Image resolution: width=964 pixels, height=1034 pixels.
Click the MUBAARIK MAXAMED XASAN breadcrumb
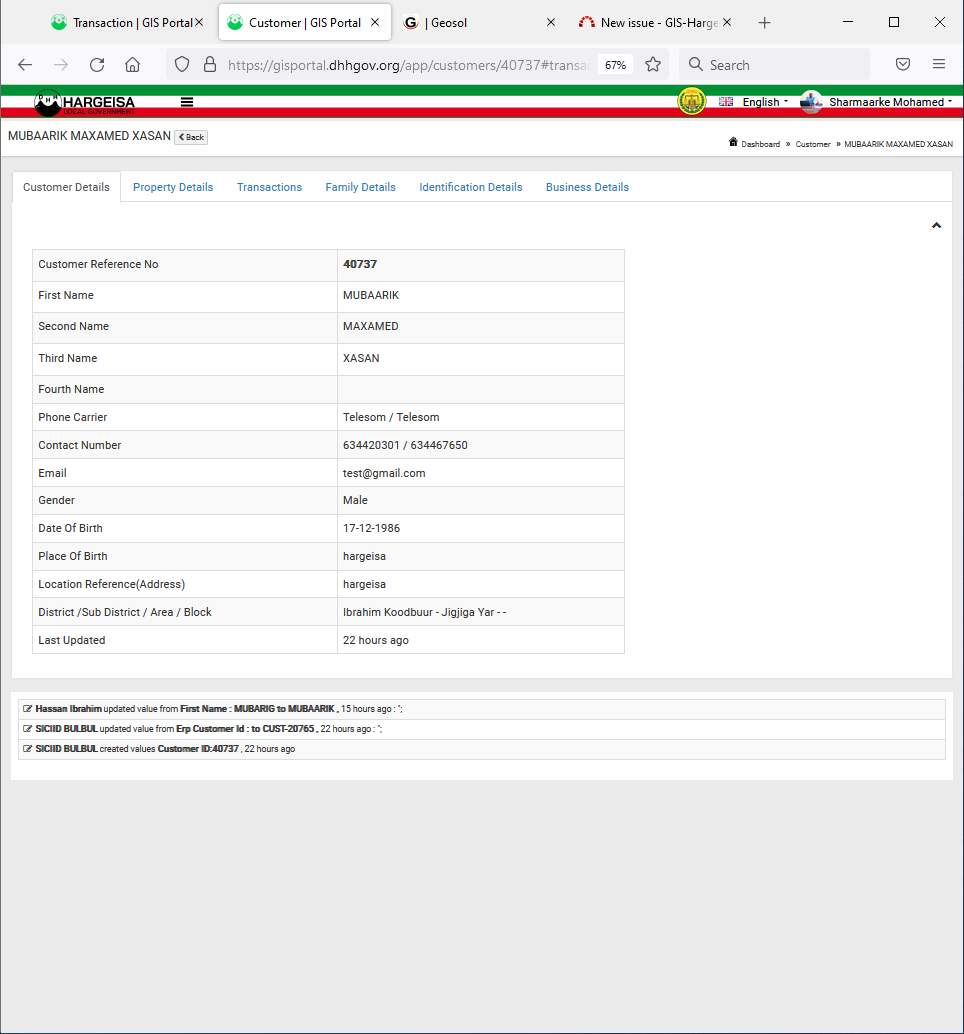898,144
